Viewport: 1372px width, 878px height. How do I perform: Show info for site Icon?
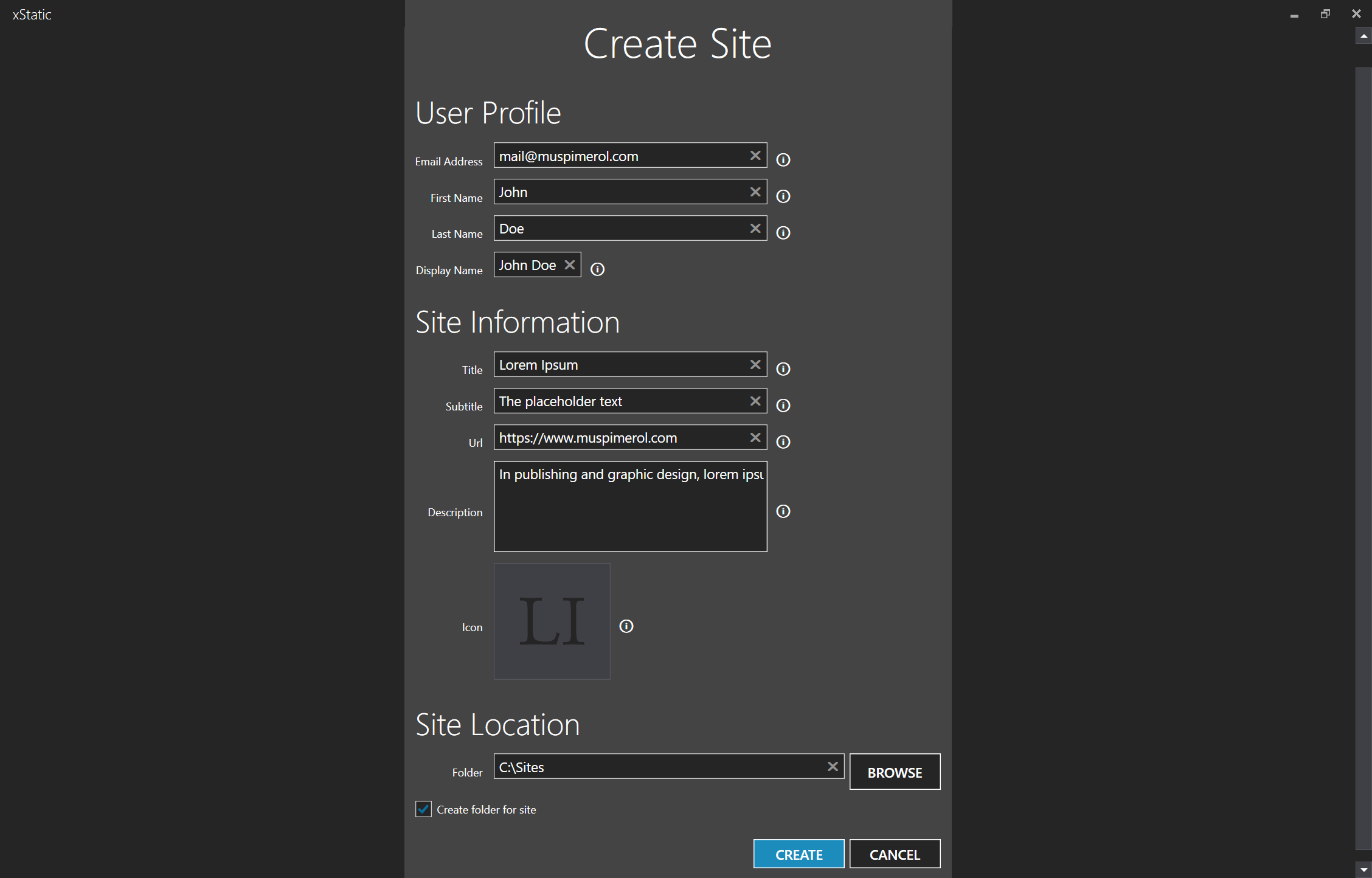[x=626, y=626]
